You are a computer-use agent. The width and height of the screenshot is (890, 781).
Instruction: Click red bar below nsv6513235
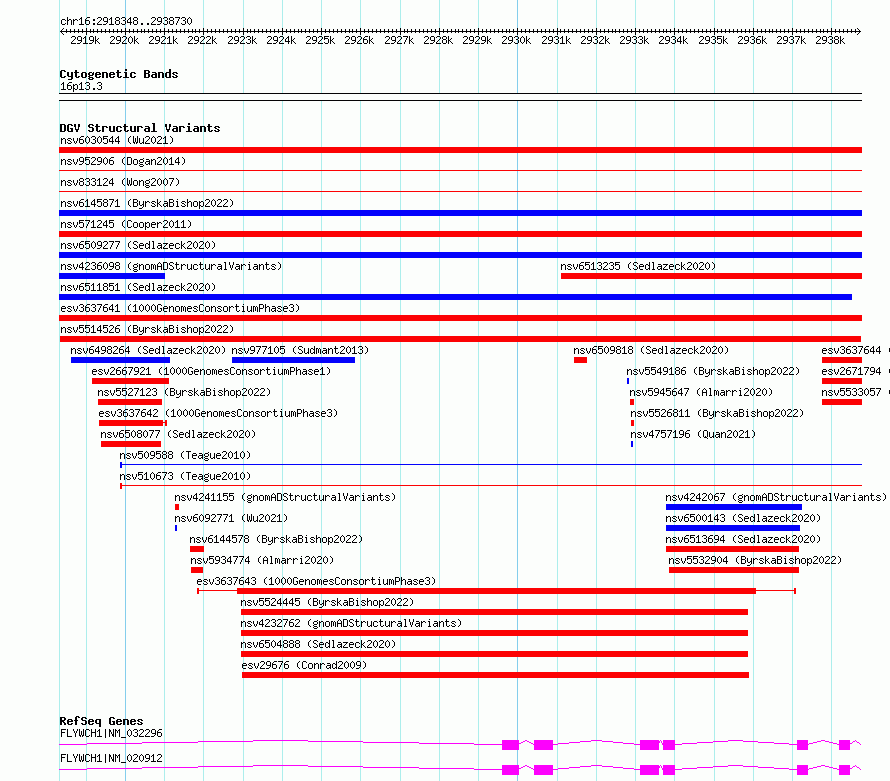point(711,276)
